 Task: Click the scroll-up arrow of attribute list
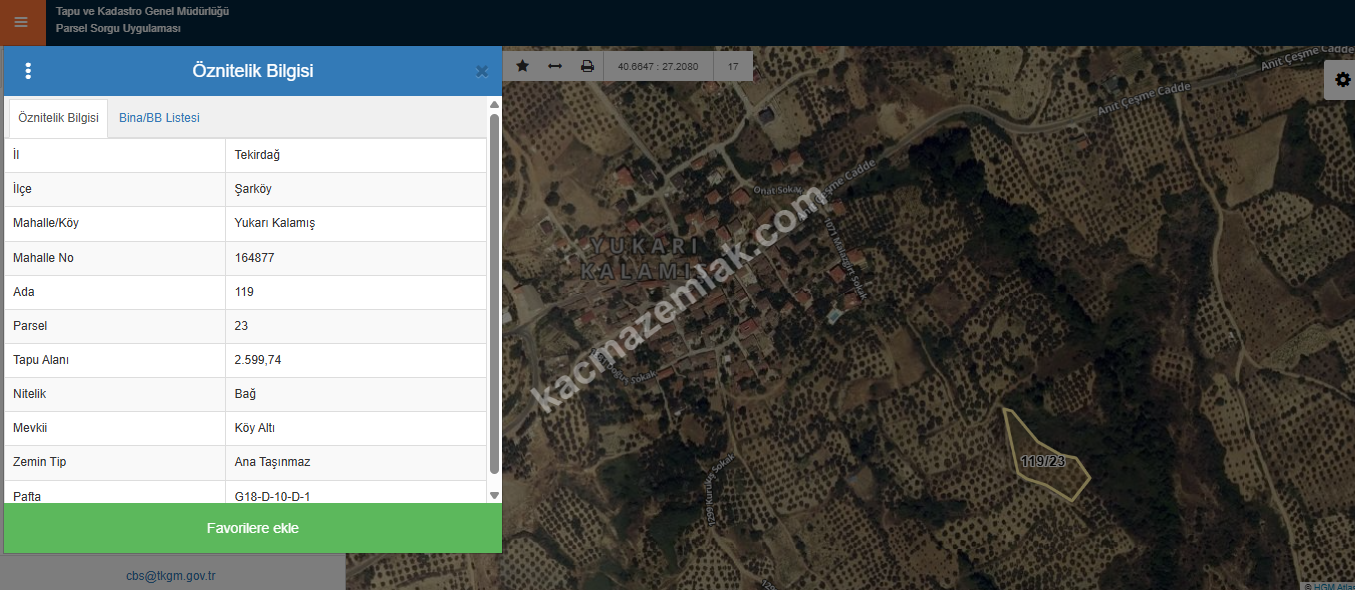494,104
